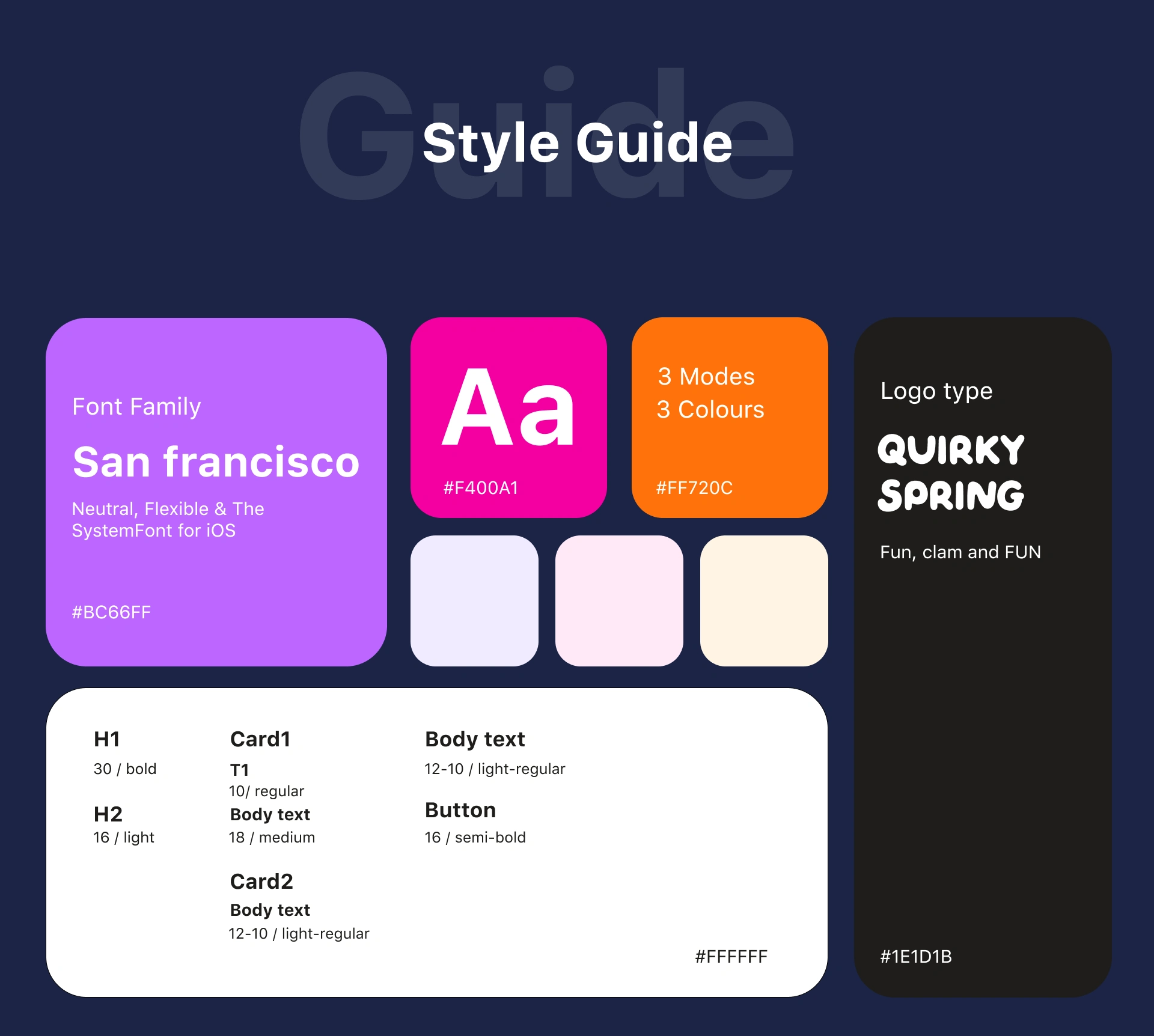Click the #FFFFFF hex code
The width and height of the screenshot is (1154, 1036).
point(731,956)
